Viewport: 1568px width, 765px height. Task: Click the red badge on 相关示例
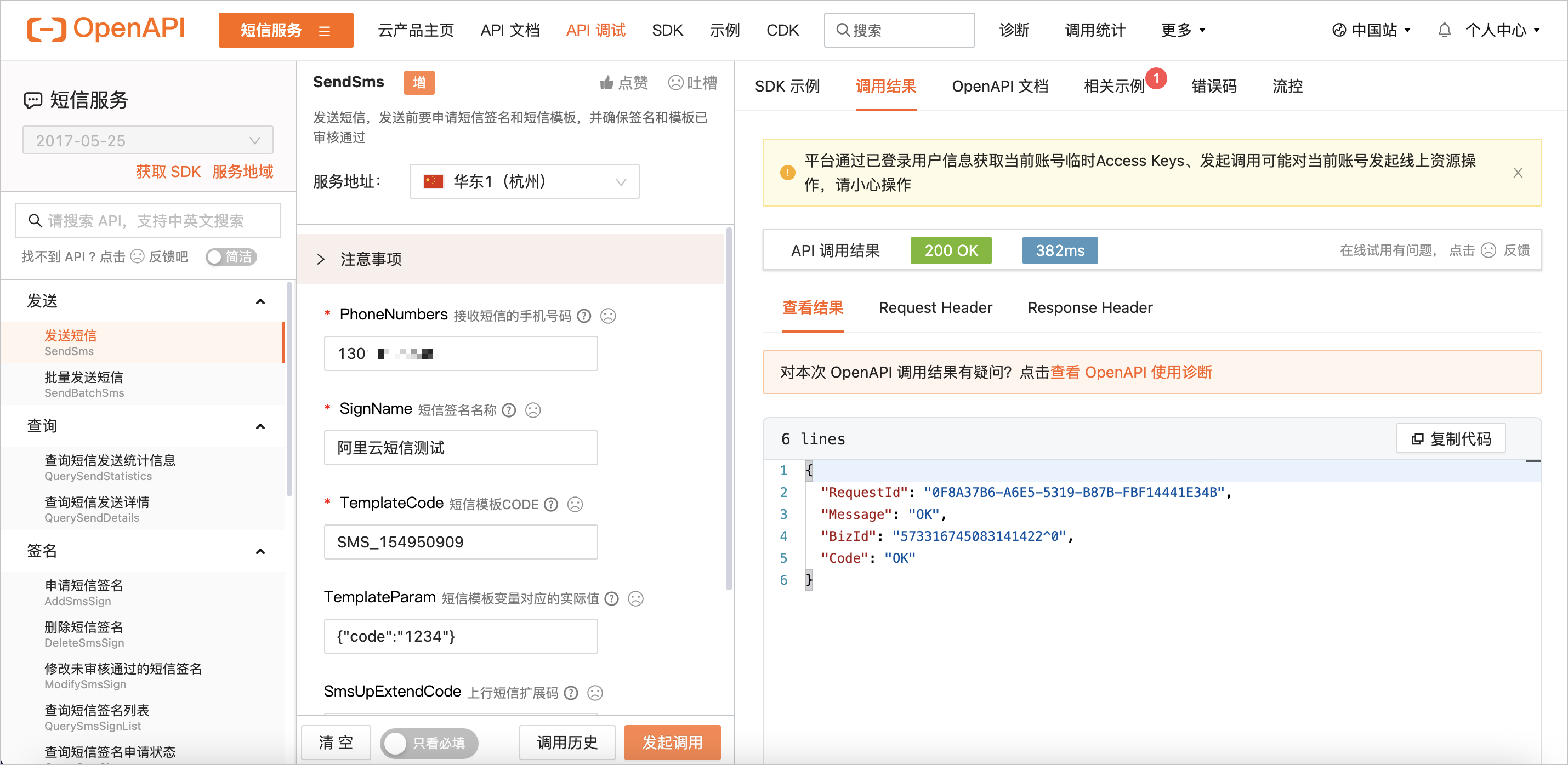(x=1155, y=78)
